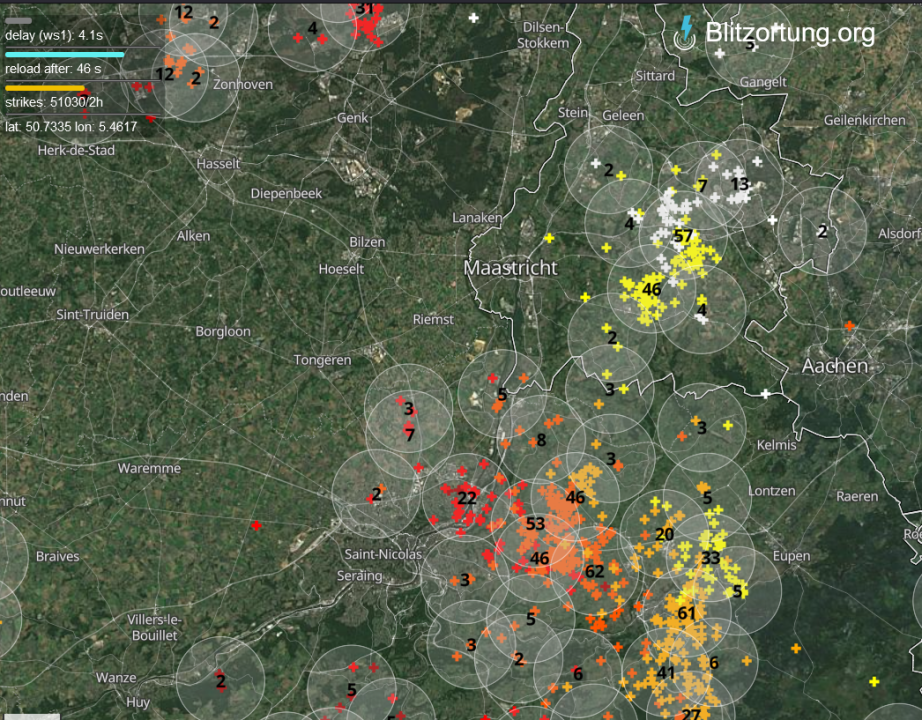Click the Dilsen-Stokkem town label
Viewport: 922px width, 720px height.
point(543,35)
